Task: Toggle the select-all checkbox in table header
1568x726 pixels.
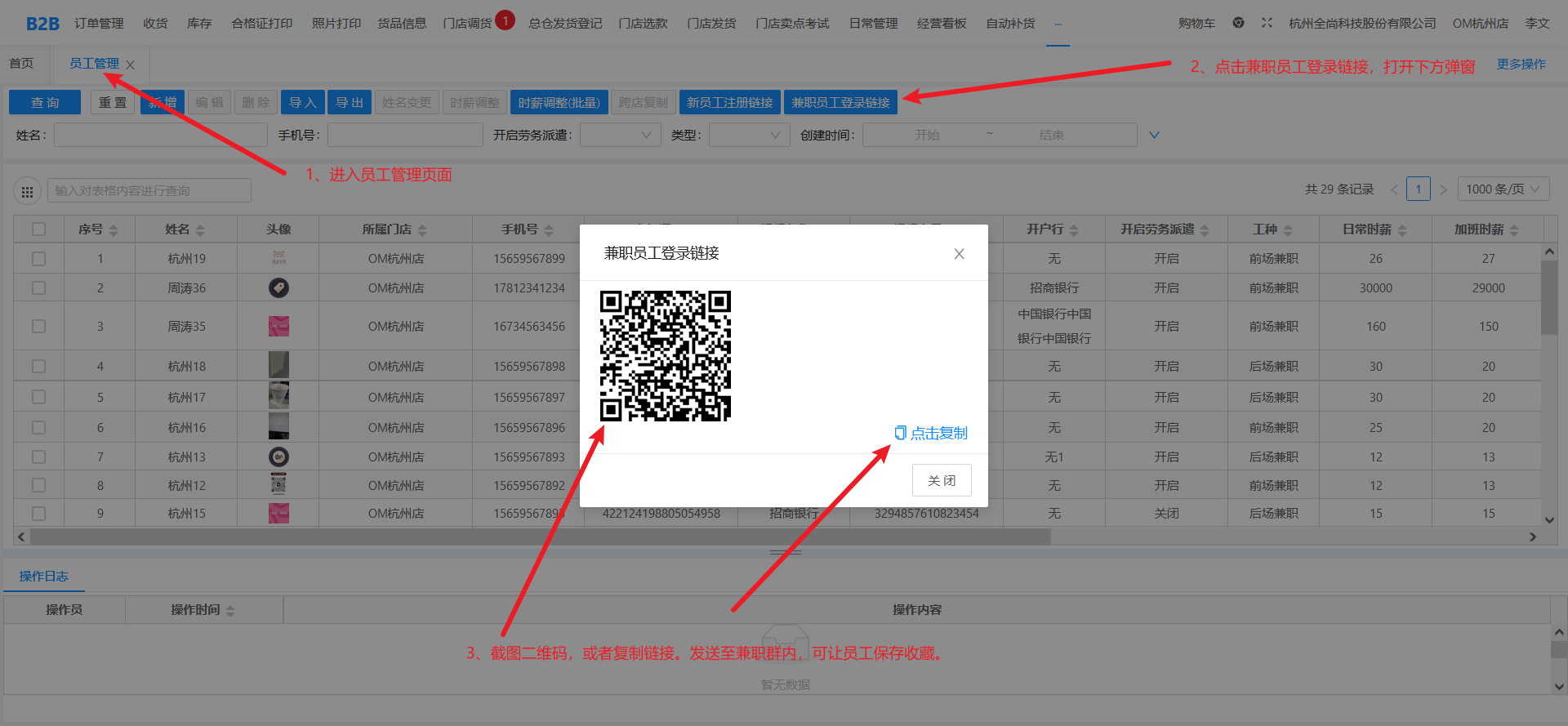Action: pos(38,229)
